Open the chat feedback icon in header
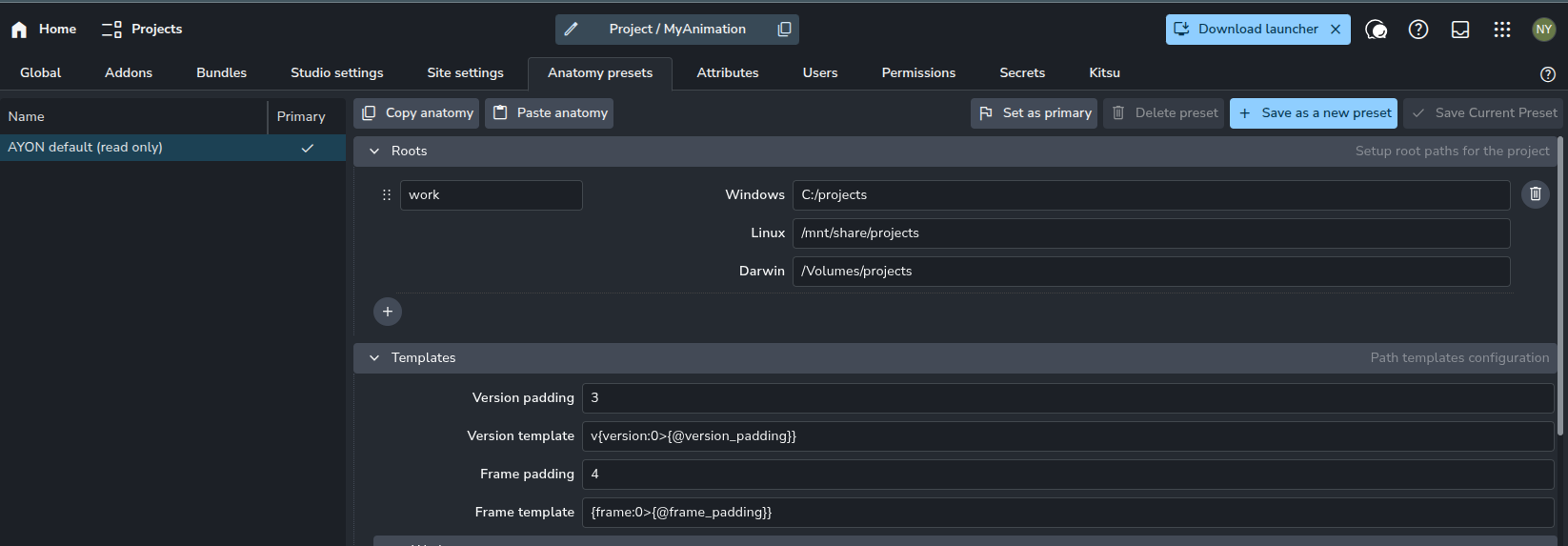The height and width of the screenshot is (546, 1568). tap(1376, 30)
